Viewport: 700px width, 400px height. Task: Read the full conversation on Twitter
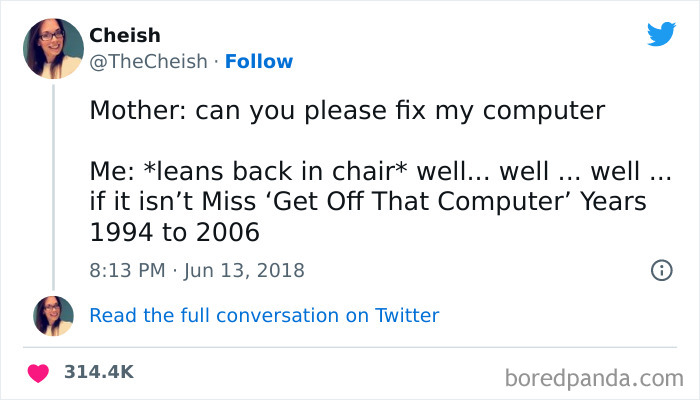tap(264, 316)
